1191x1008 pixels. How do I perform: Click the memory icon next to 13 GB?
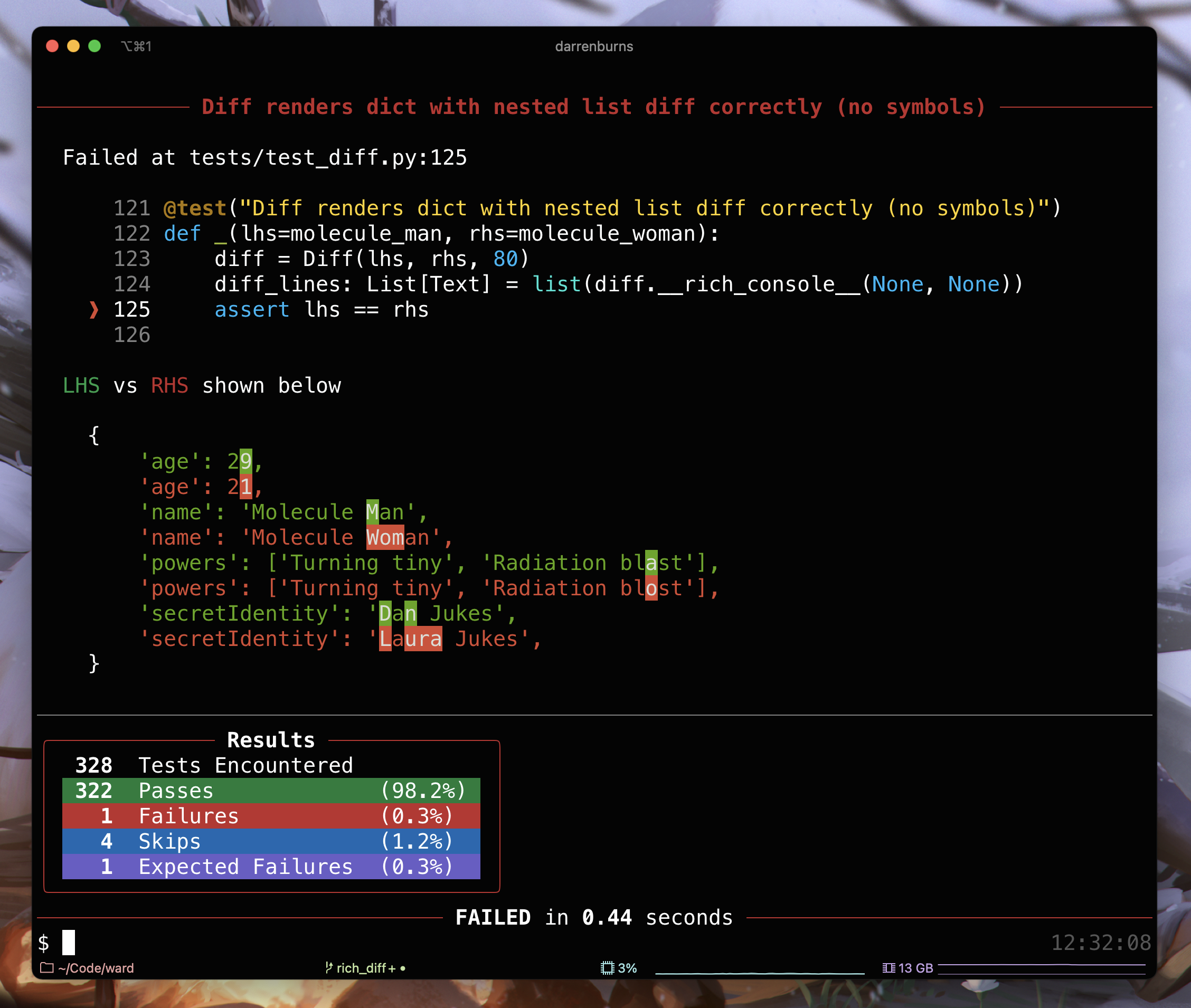tap(888, 968)
